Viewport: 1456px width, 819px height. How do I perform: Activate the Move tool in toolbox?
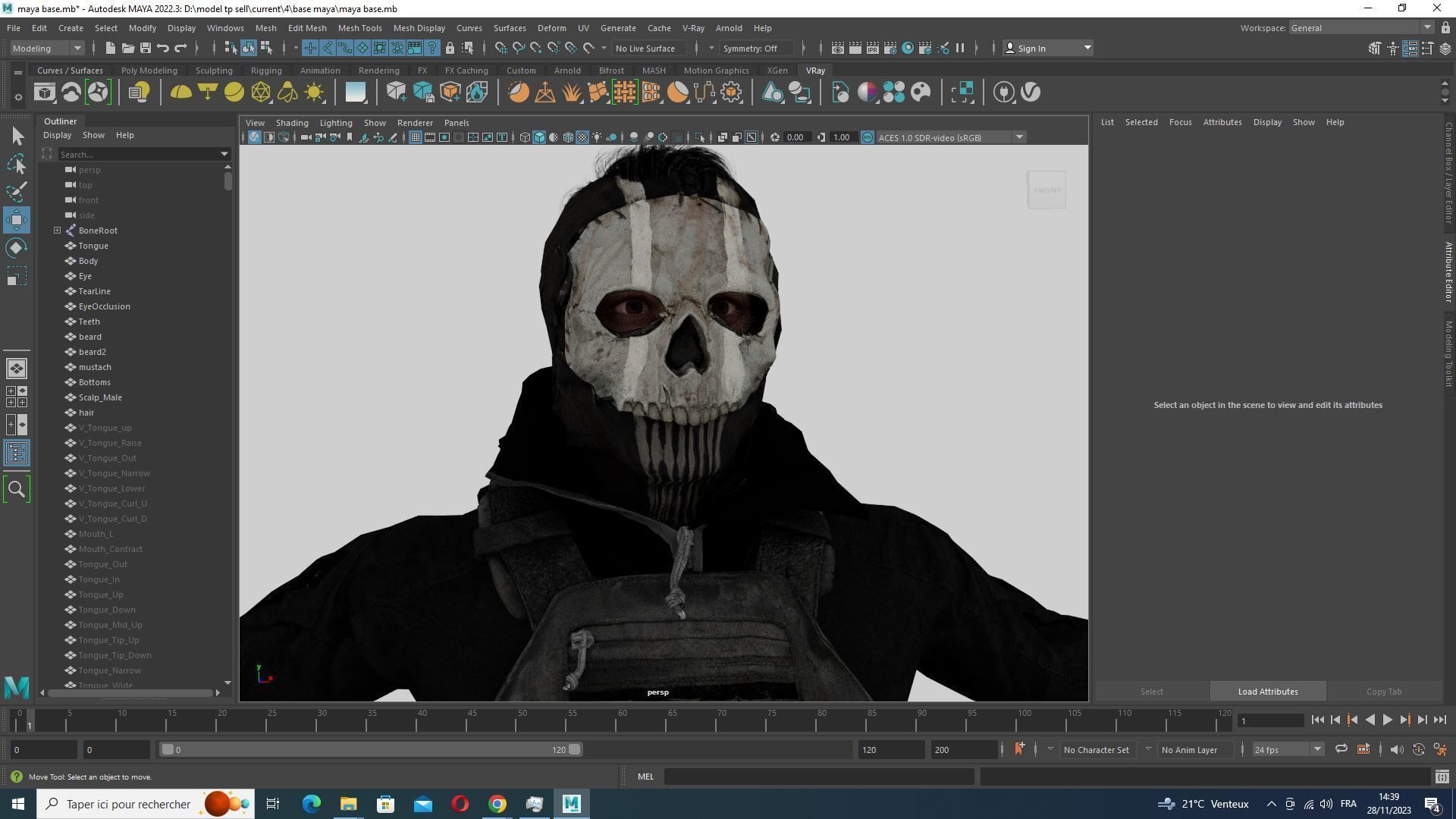pos(17,220)
